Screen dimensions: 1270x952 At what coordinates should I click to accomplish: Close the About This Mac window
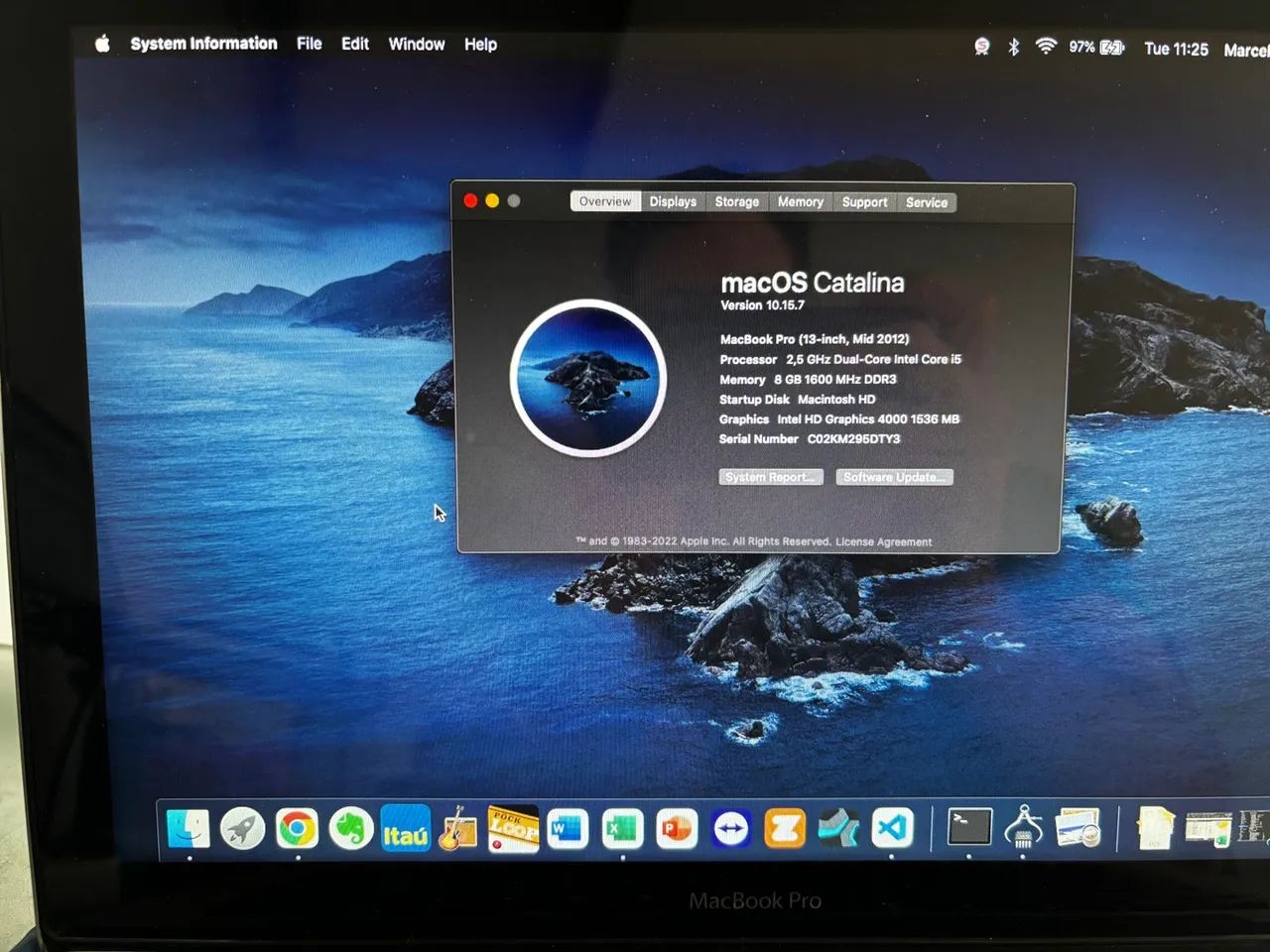(470, 200)
